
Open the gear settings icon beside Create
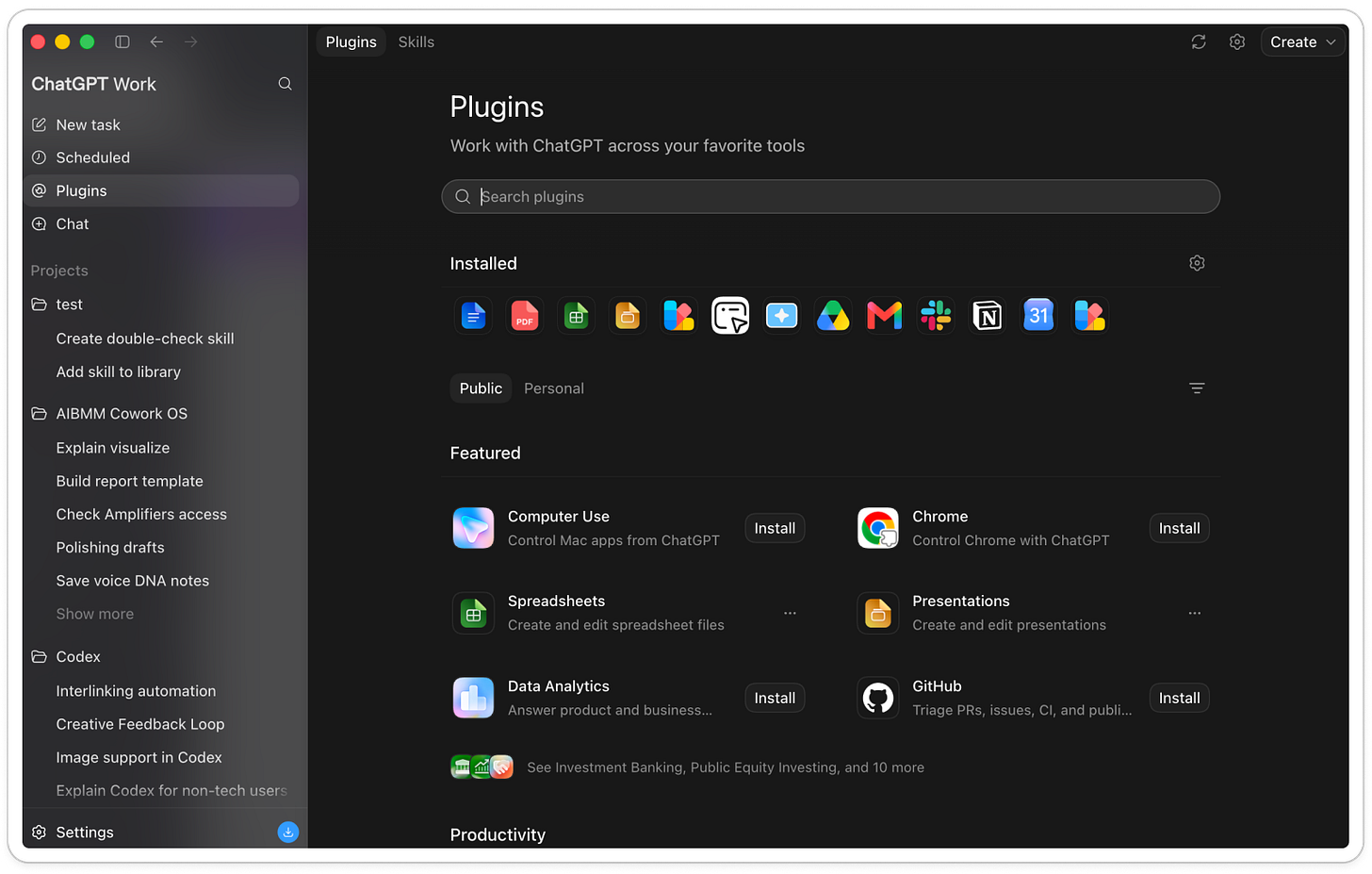pyautogui.click(x=1237, y=41)
